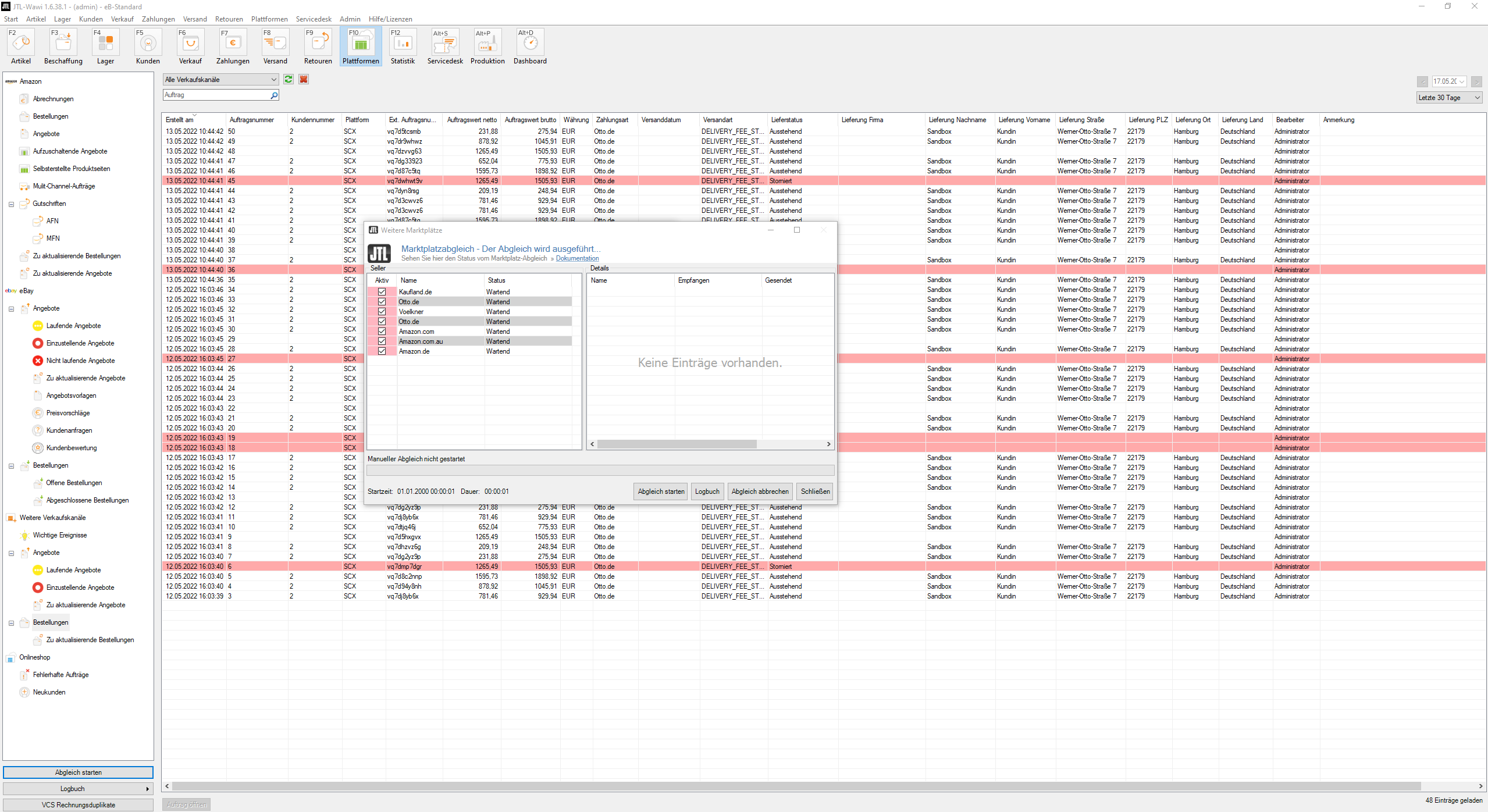Uncheck the Kaufland.de seller checkbox
1488x812 pixels.
[382, 292]
